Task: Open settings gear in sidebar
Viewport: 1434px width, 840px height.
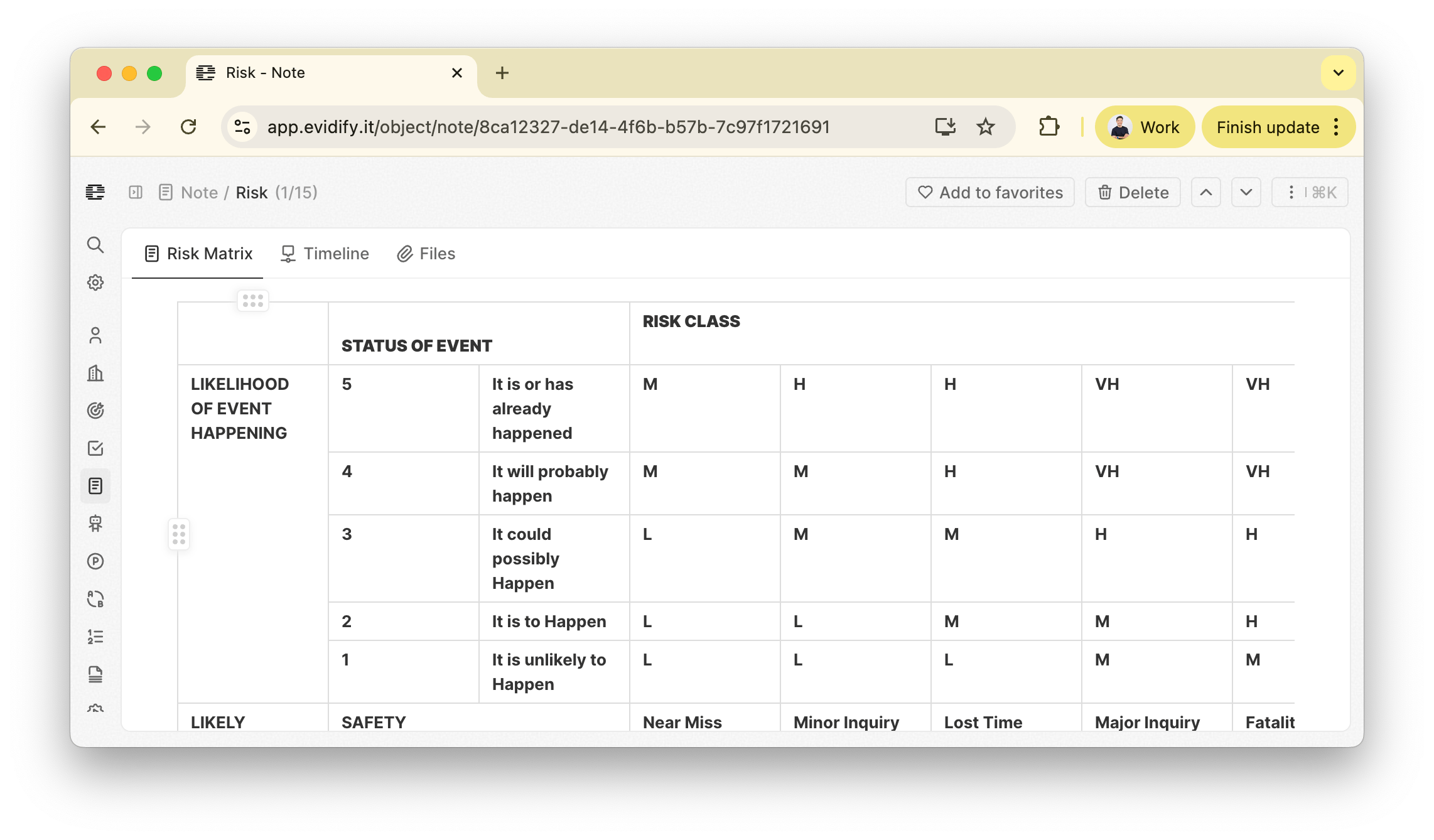Action: click(x=95, y=283)
